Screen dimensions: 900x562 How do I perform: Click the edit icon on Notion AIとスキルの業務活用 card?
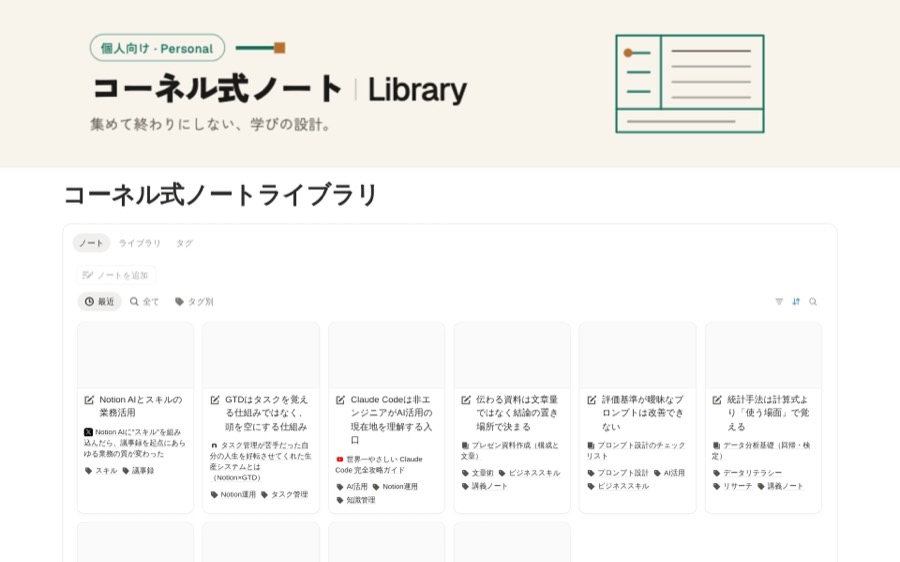tap(89, 400)
